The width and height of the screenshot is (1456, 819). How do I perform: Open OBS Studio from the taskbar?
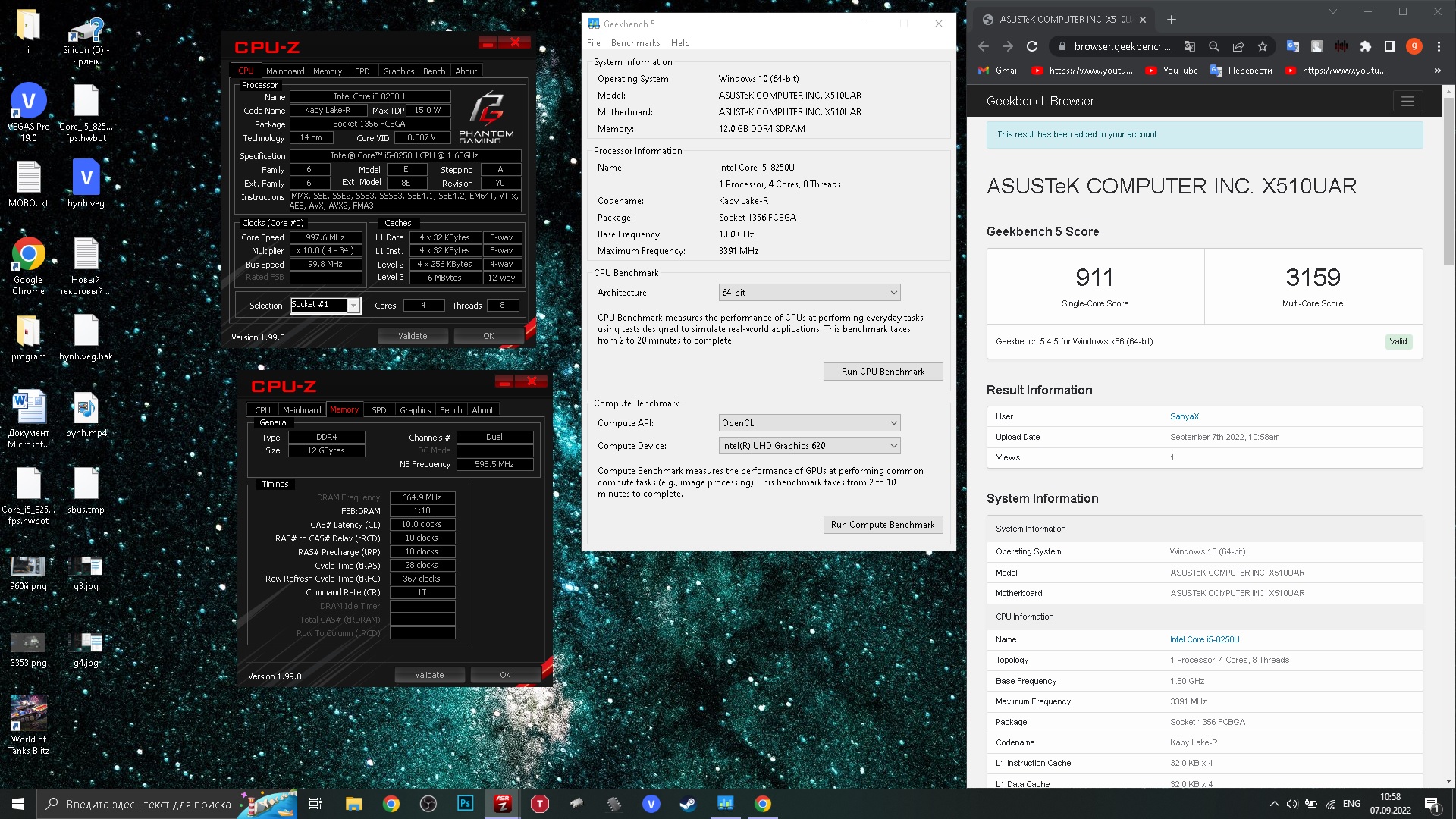point(428,804)
